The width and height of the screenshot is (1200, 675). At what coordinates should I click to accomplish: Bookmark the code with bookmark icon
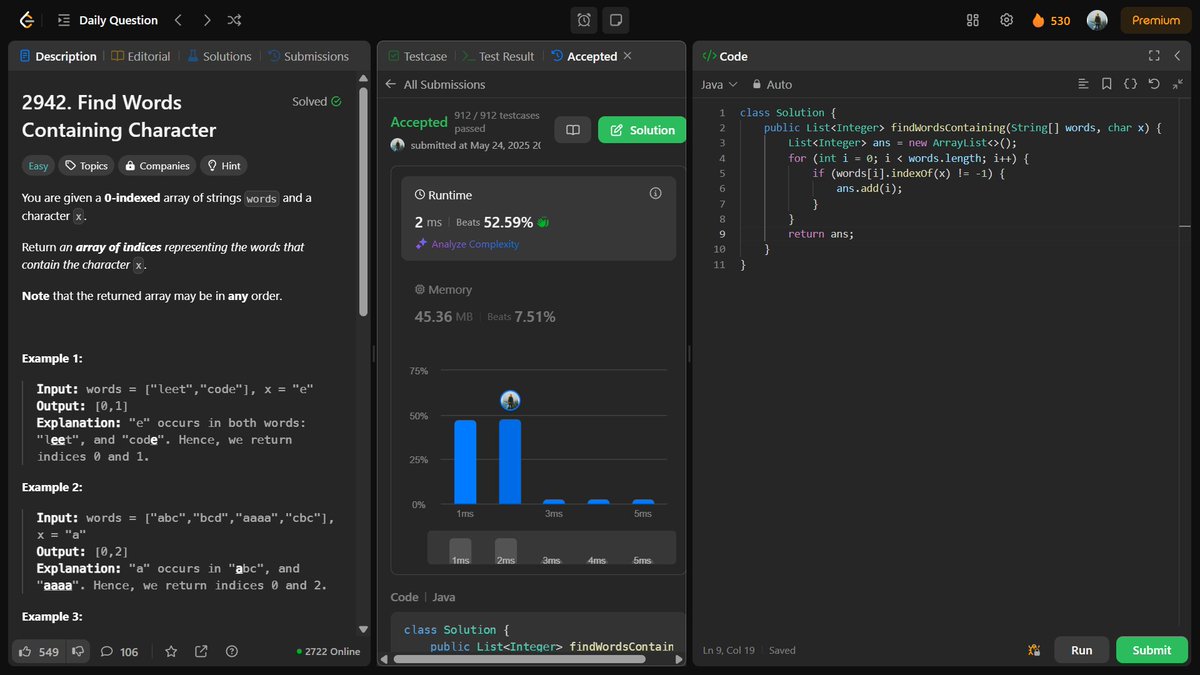click(x=1107, y=85)
